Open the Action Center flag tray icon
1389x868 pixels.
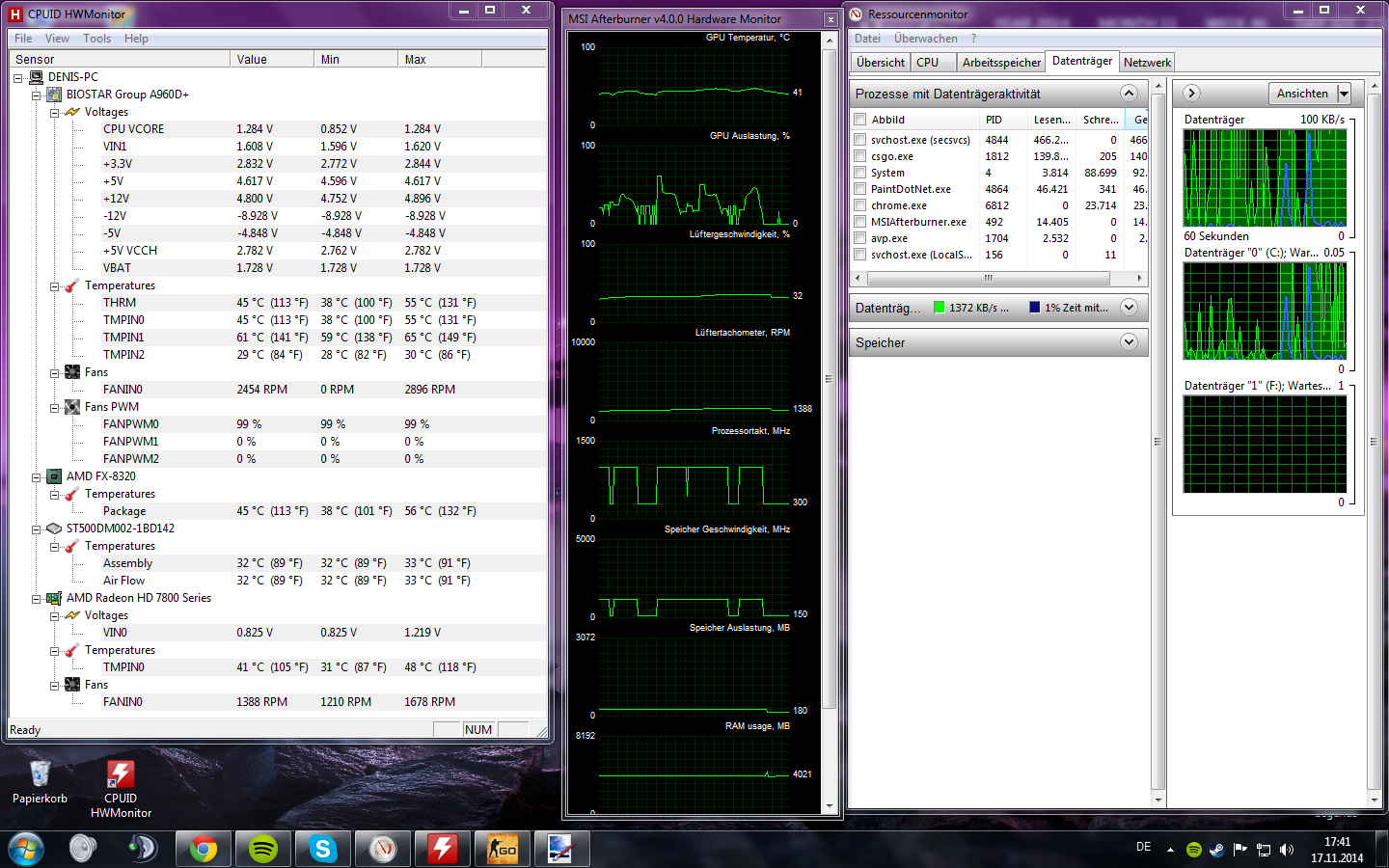[x=1240, y=850]
